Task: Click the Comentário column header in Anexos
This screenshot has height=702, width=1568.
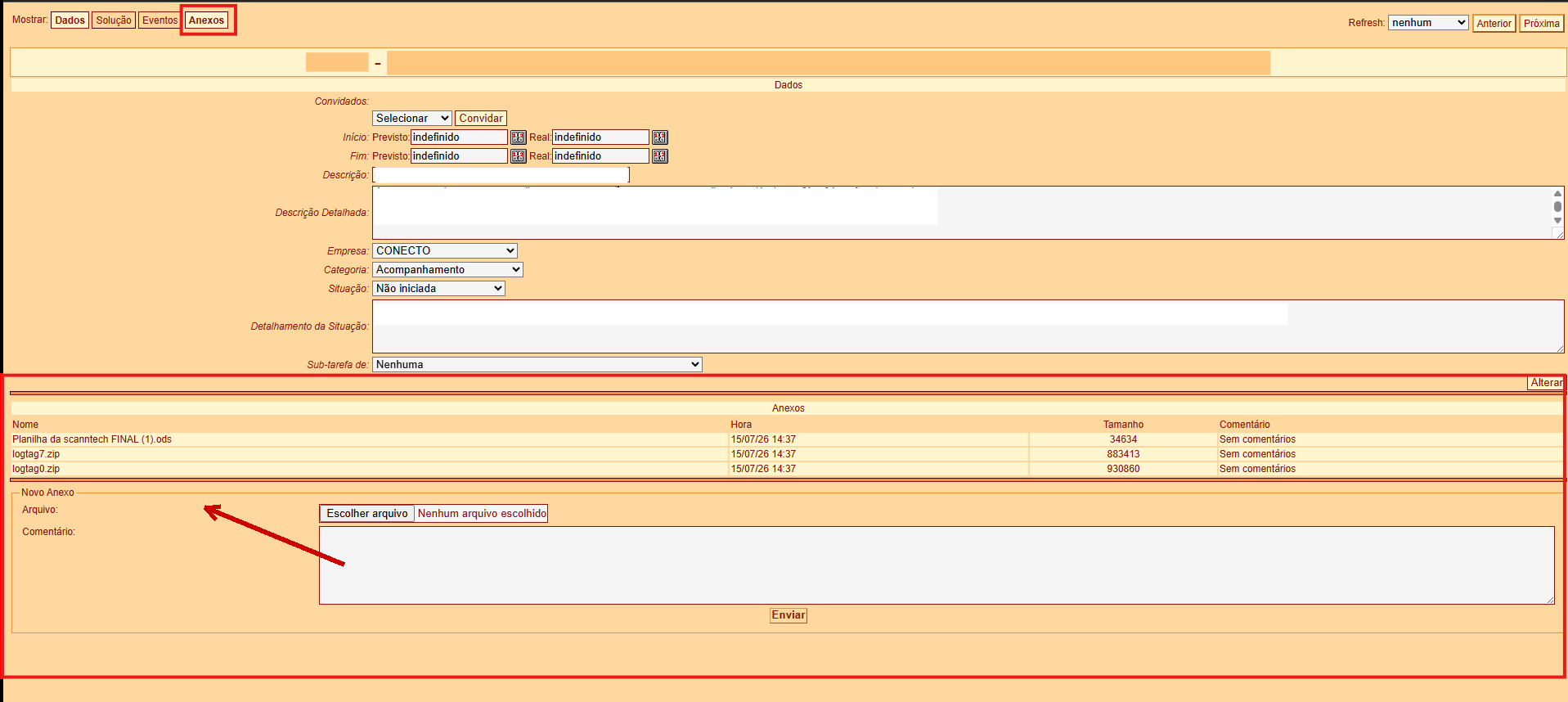Action: pos(1244,425)
